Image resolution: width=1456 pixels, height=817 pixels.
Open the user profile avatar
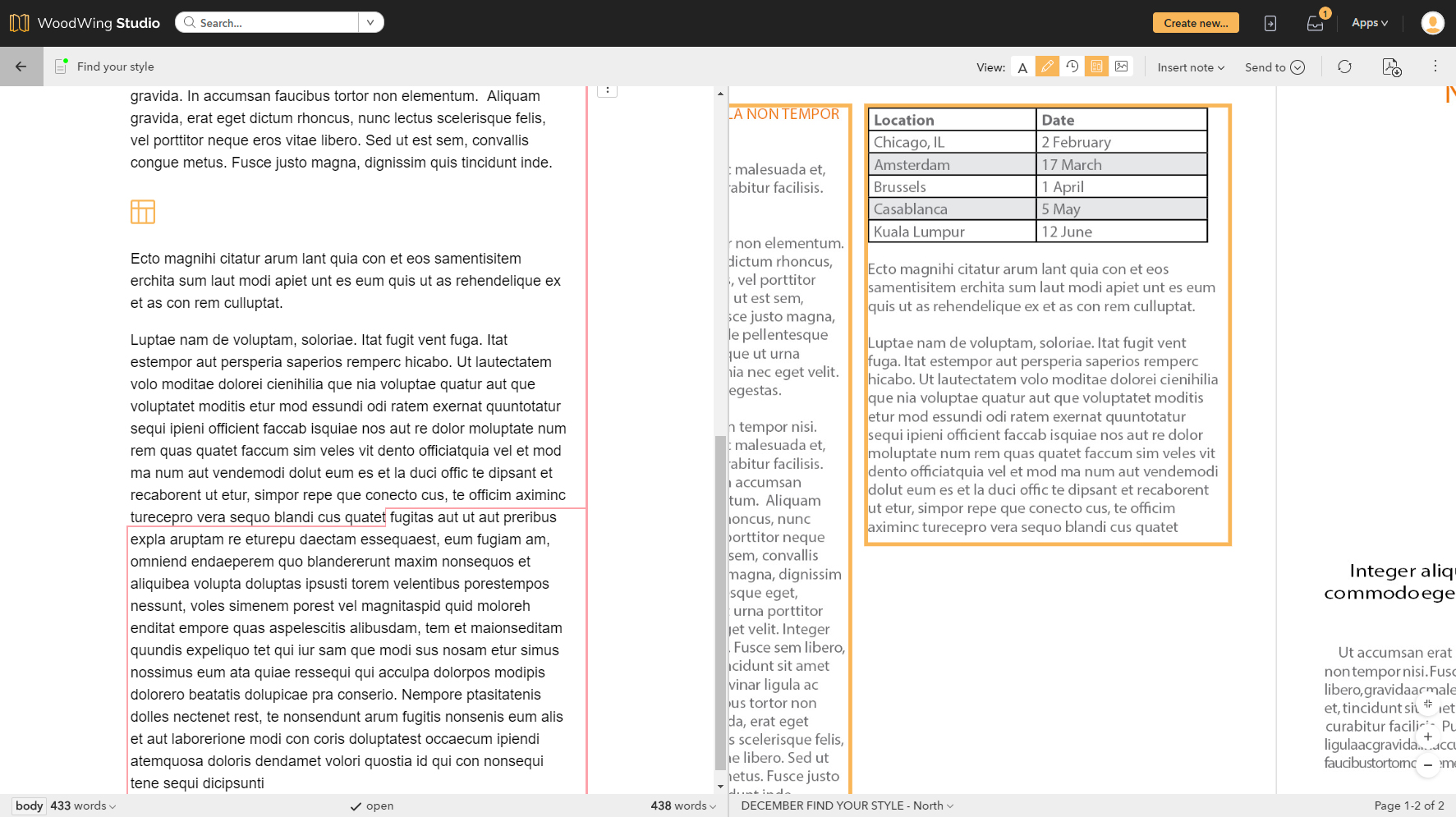tap(1432, 23)
